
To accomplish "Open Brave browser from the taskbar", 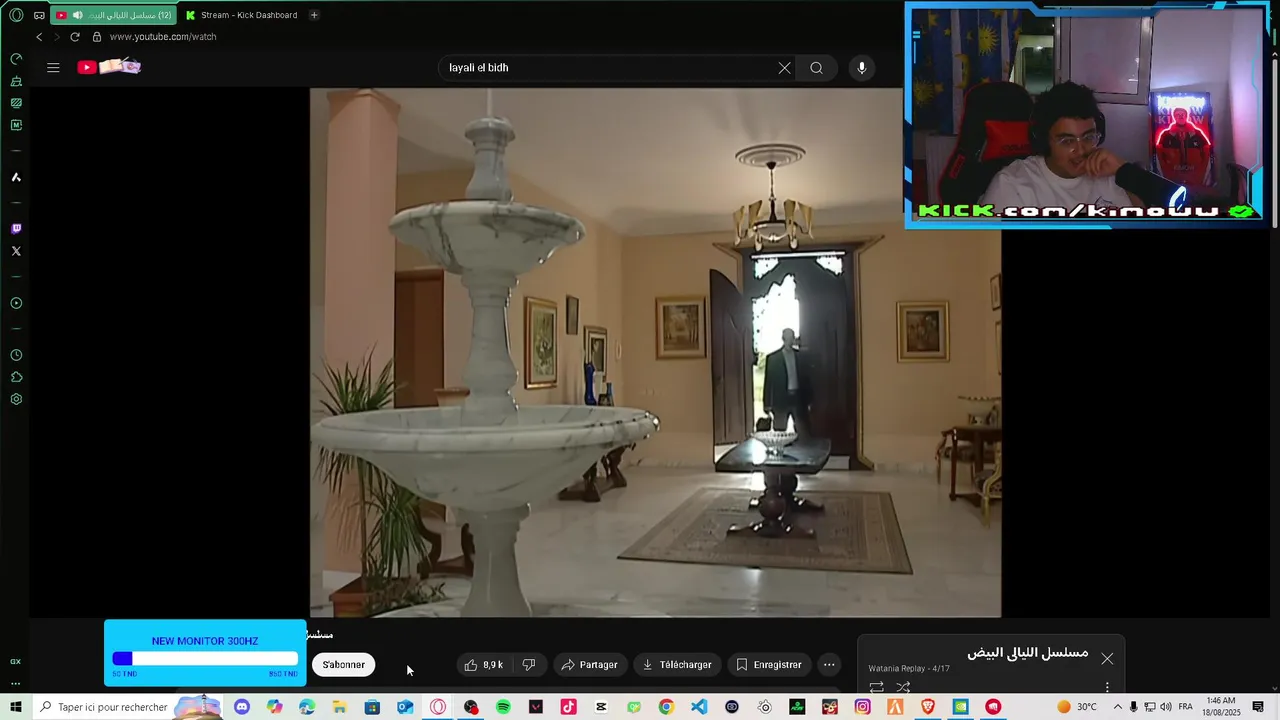I will coord(928,707).
